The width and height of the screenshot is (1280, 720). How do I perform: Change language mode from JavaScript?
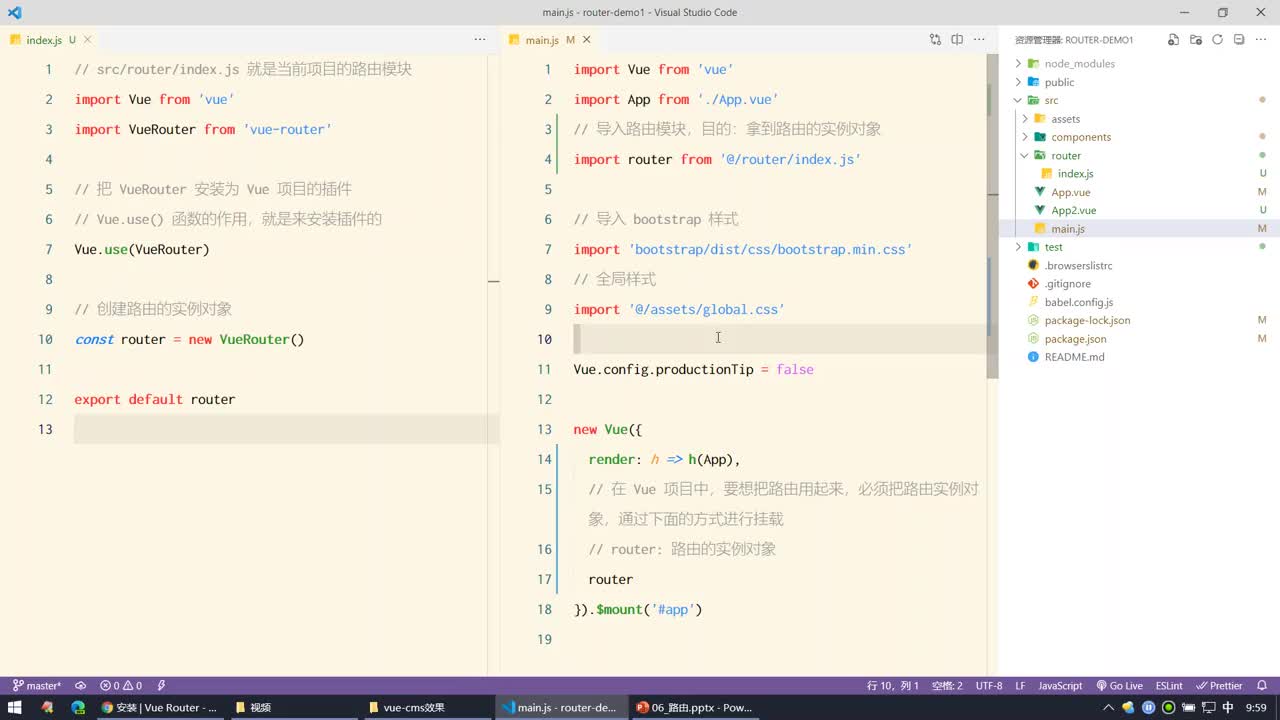pyautogui.click(x=1060, y=686)
